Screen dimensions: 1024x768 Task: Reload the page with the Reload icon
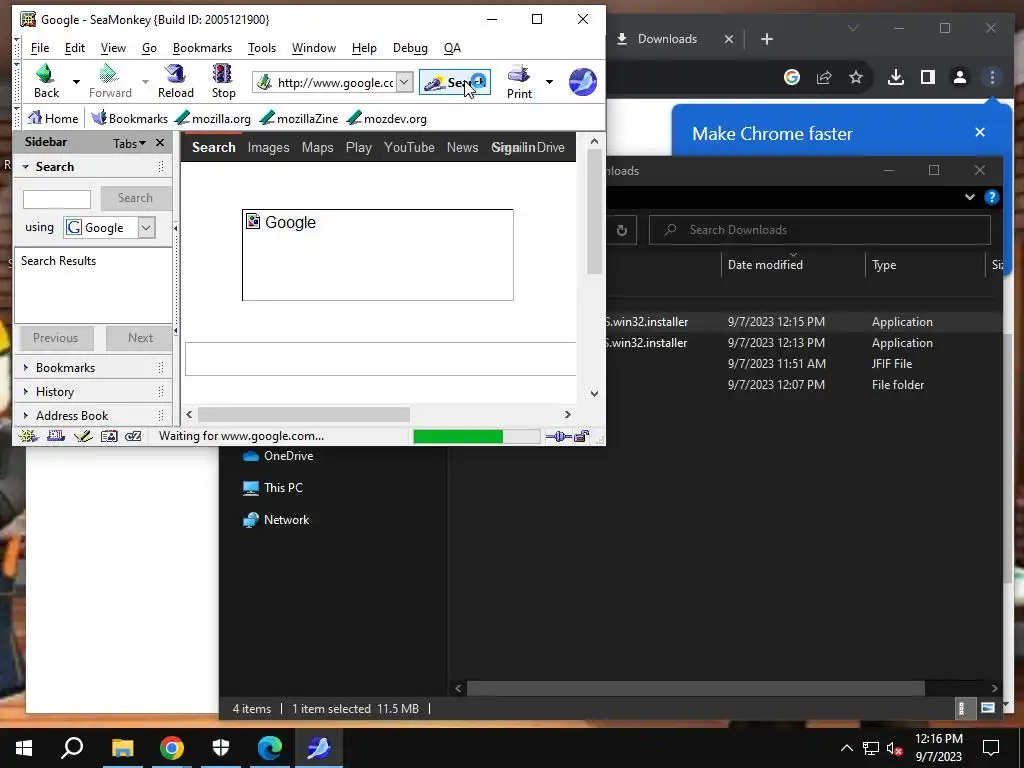[x=176, y=82]
